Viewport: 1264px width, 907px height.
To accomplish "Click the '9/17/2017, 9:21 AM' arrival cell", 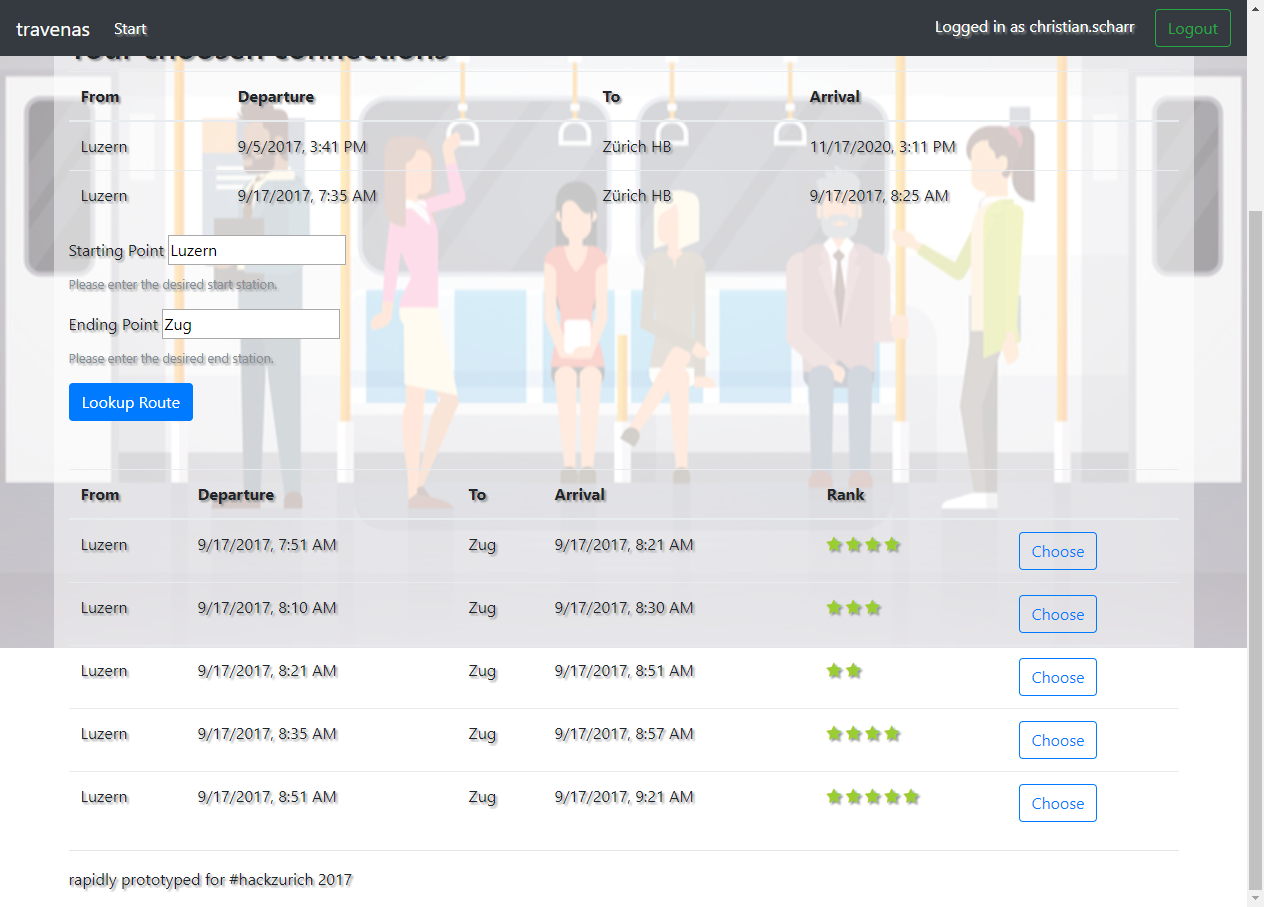I will tap(624, 797).
